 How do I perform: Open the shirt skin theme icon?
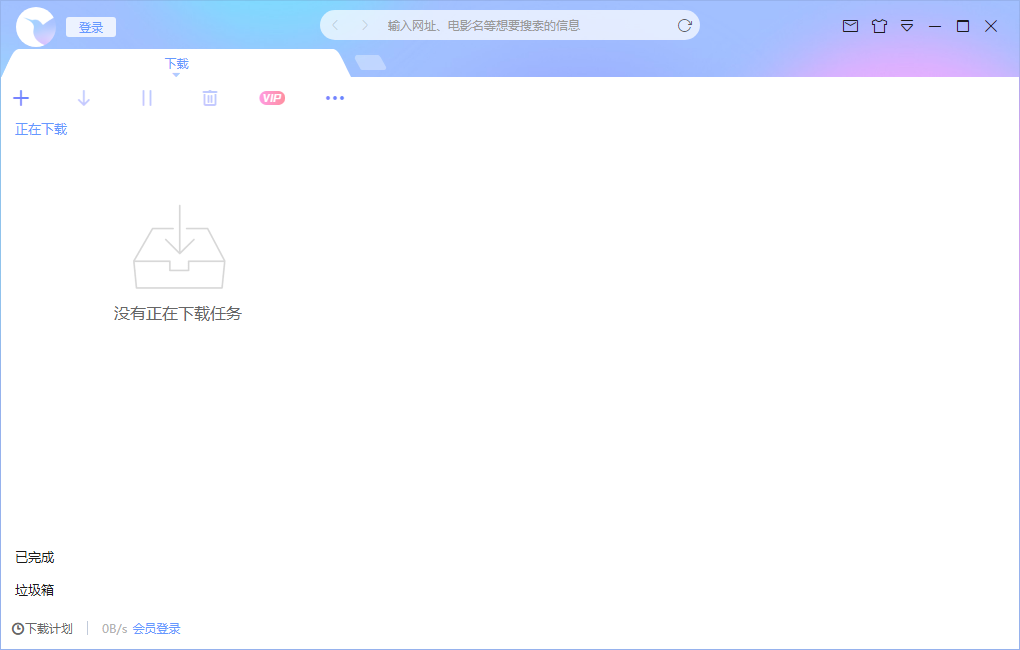click(879, 26)
